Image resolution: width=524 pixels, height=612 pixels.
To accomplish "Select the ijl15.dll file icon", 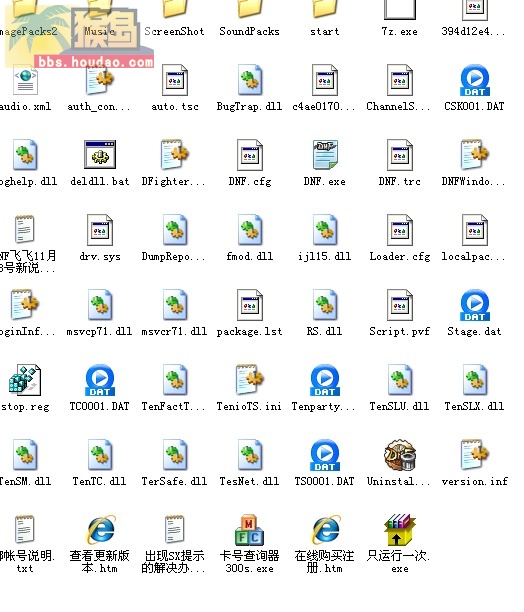I will tap(325, 230).
